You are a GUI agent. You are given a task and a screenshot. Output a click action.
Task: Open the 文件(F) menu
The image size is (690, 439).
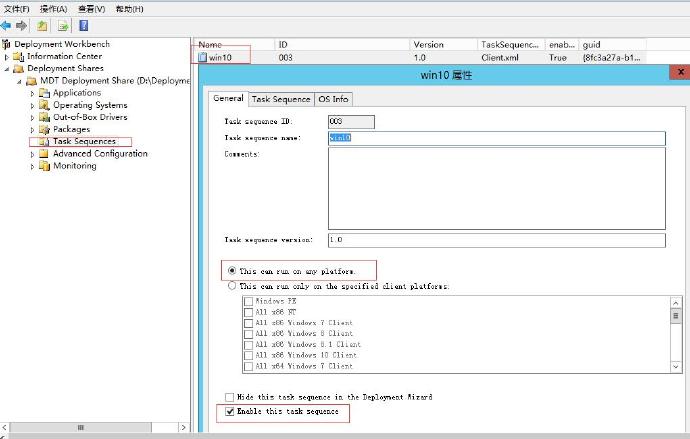click(x=17, y=9)
